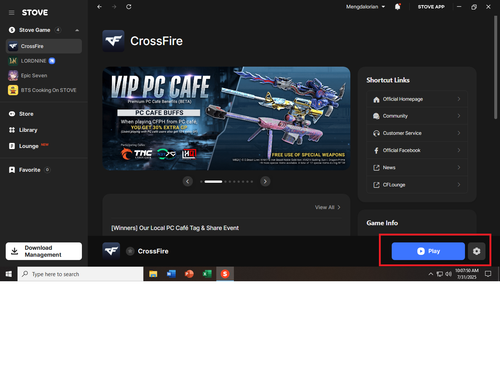Open game settings gear next to Play

[x=477, y=251]
